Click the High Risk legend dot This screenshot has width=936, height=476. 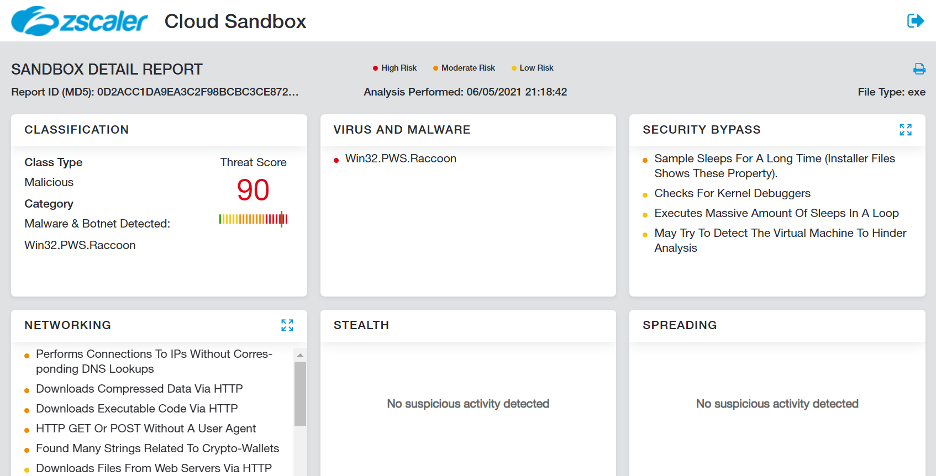(376, 69)
